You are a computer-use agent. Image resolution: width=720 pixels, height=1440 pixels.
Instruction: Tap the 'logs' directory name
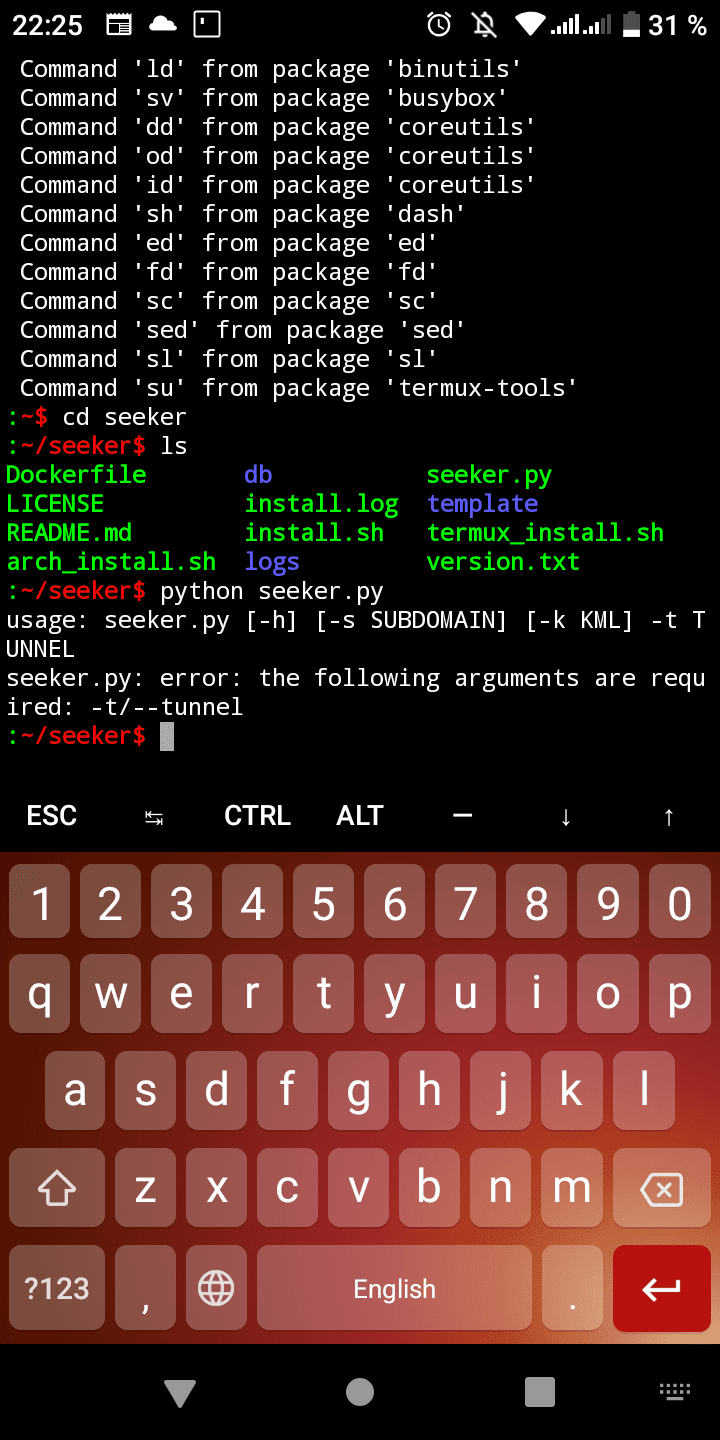pyautogui.click(x=272, y=562)
